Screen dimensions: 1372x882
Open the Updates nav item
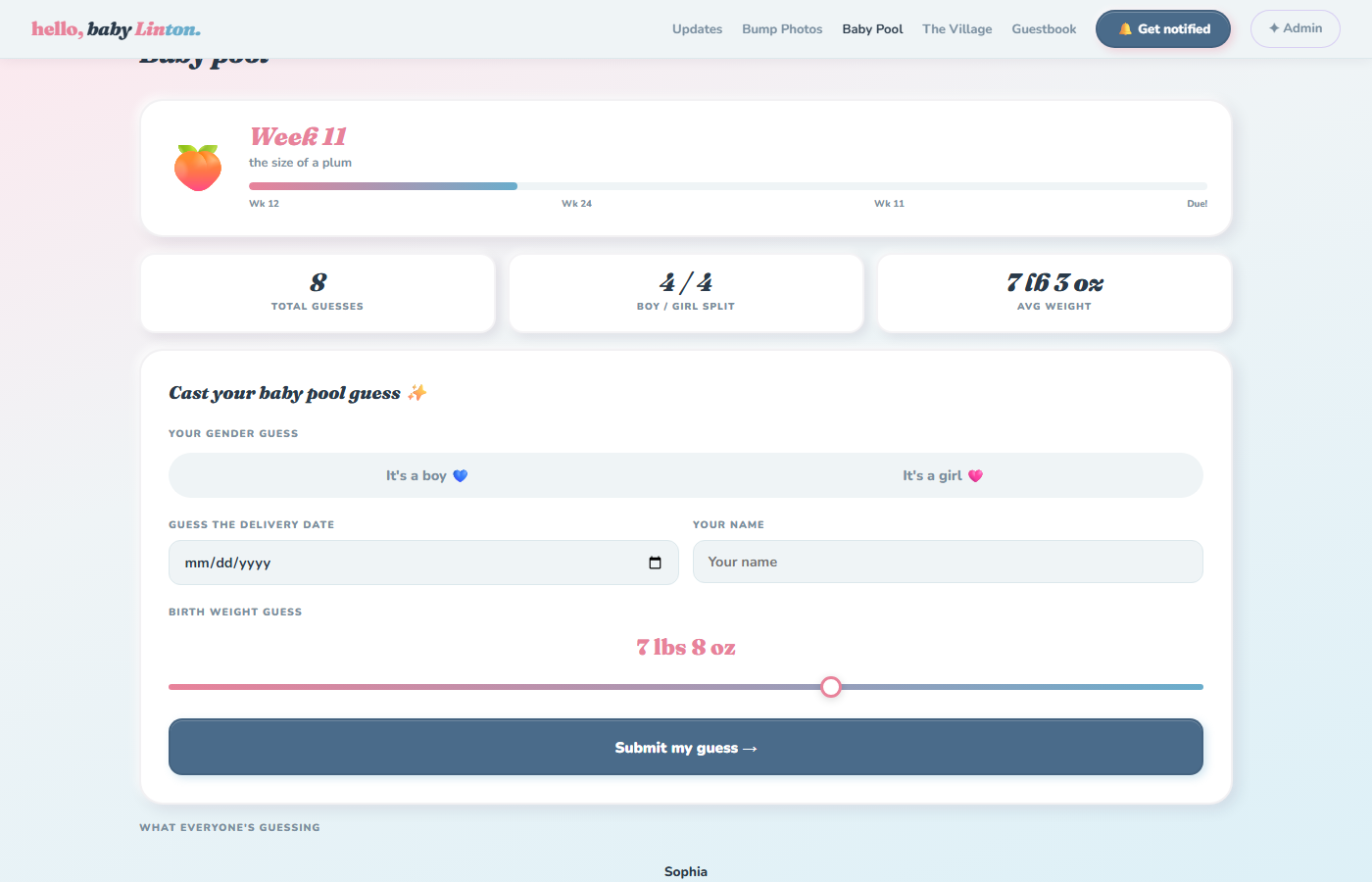[x=697, y=29]
